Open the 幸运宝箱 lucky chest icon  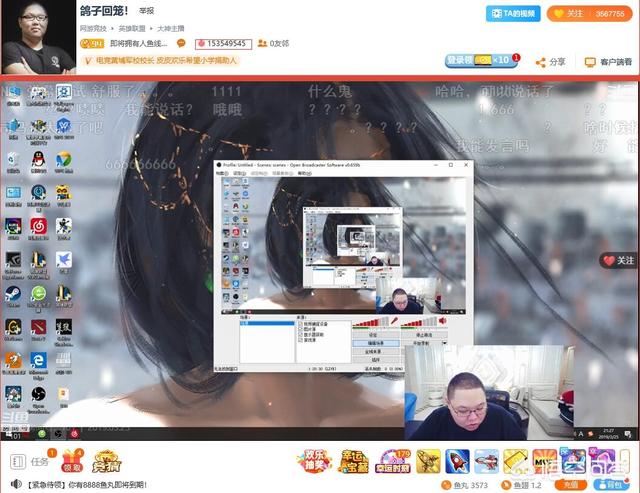(x=354, y=461)
